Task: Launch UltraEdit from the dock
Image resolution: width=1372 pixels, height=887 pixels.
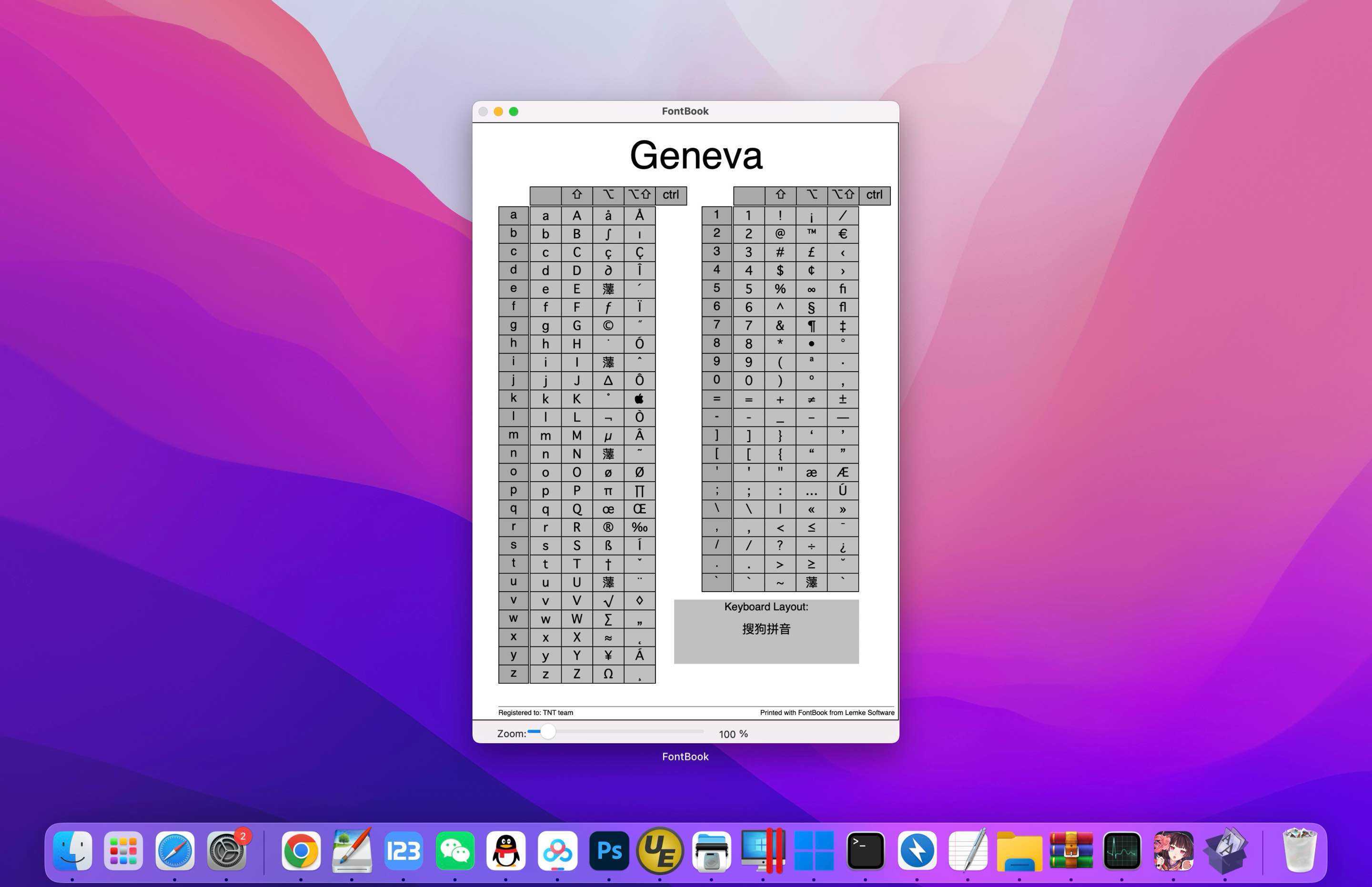Action: (660, 851)
